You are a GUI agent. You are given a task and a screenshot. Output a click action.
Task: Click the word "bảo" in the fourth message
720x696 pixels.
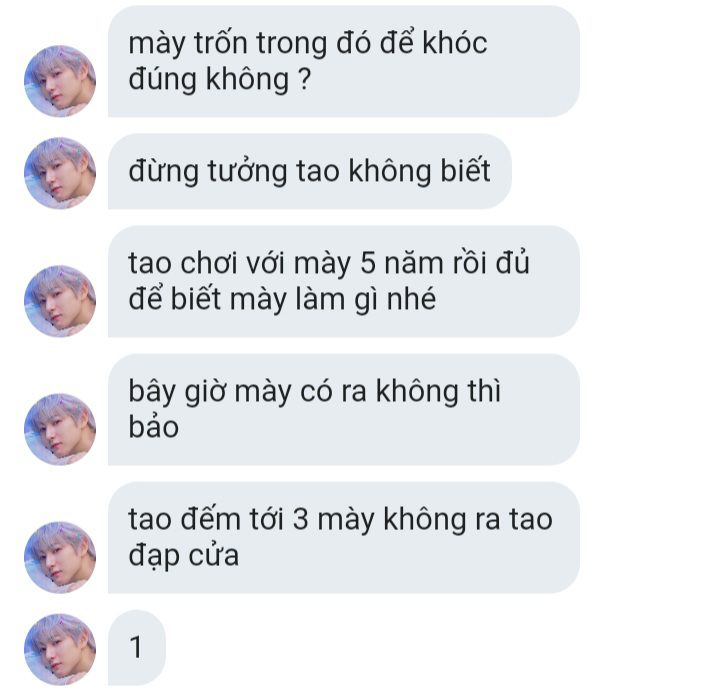153,427
